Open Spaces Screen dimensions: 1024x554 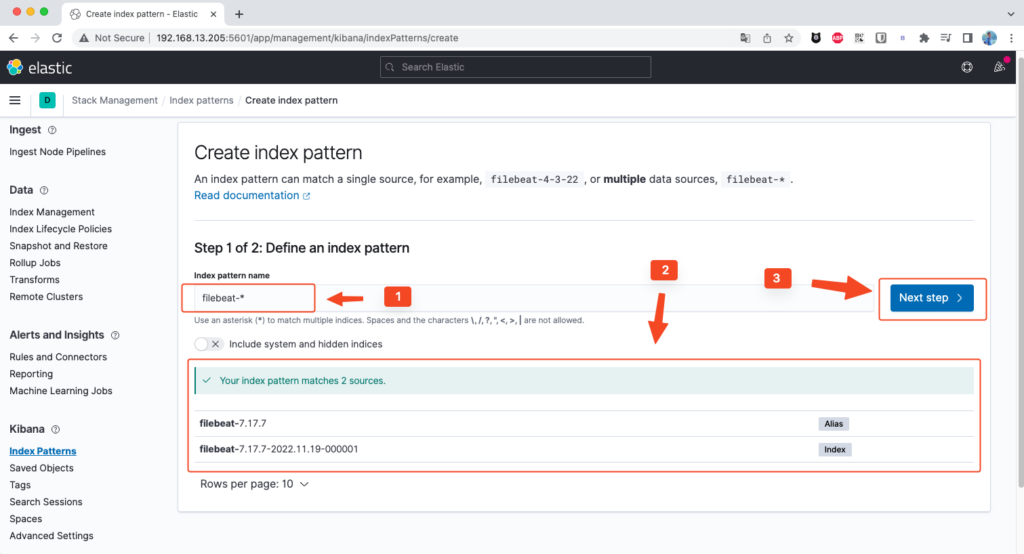[25, 519]
